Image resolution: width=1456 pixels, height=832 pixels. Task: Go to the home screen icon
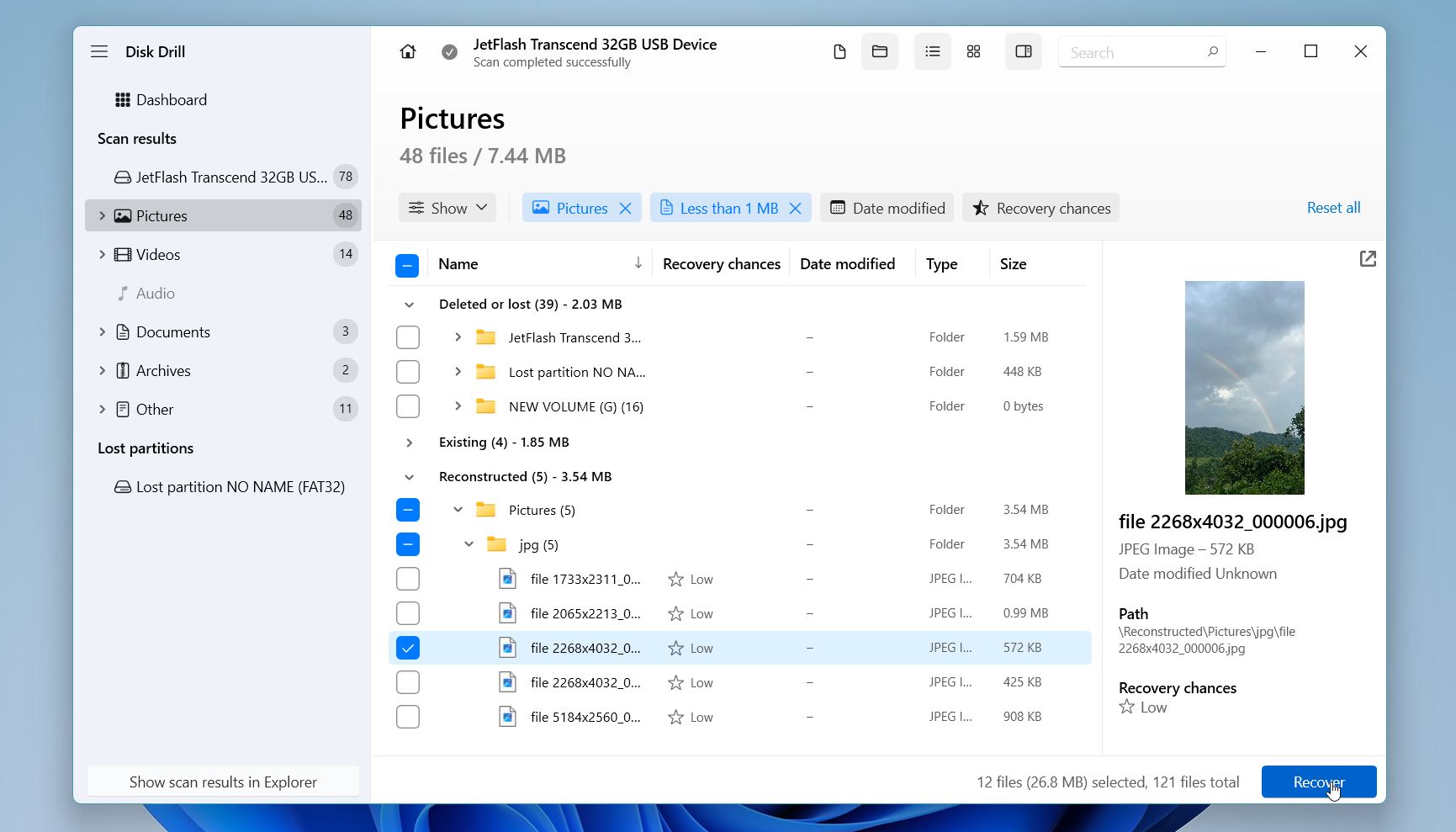click(x=408, y=52)
